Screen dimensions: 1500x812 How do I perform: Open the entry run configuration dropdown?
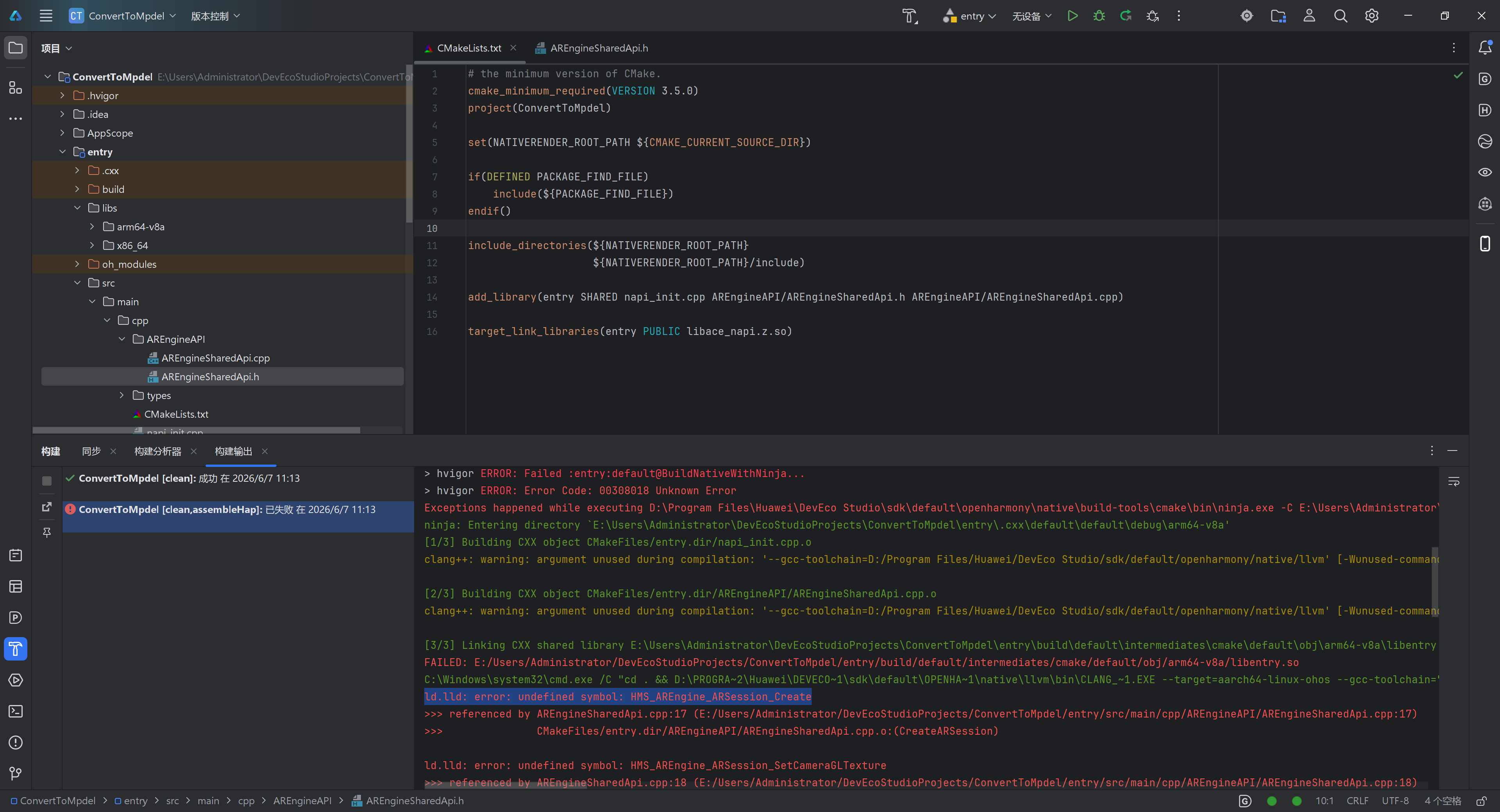pyautogui.click(x=969, y=16)
